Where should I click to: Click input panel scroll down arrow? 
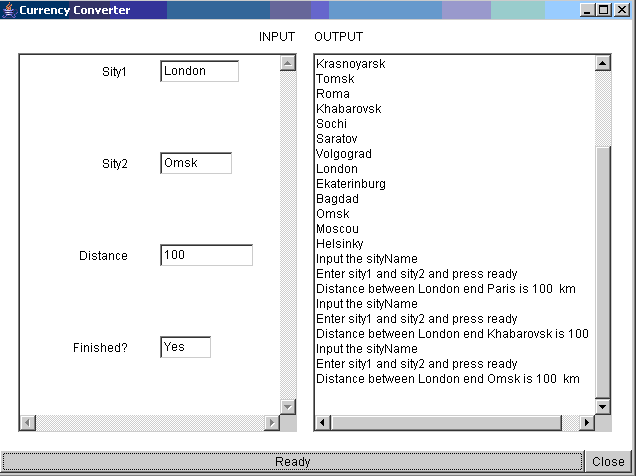[288, 406]
